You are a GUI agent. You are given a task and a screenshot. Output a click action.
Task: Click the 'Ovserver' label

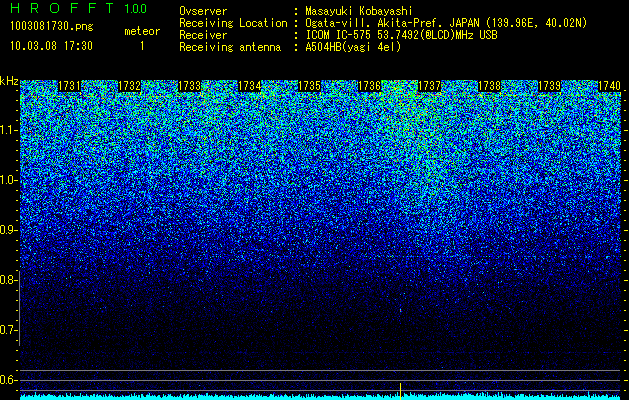point(203,11)
